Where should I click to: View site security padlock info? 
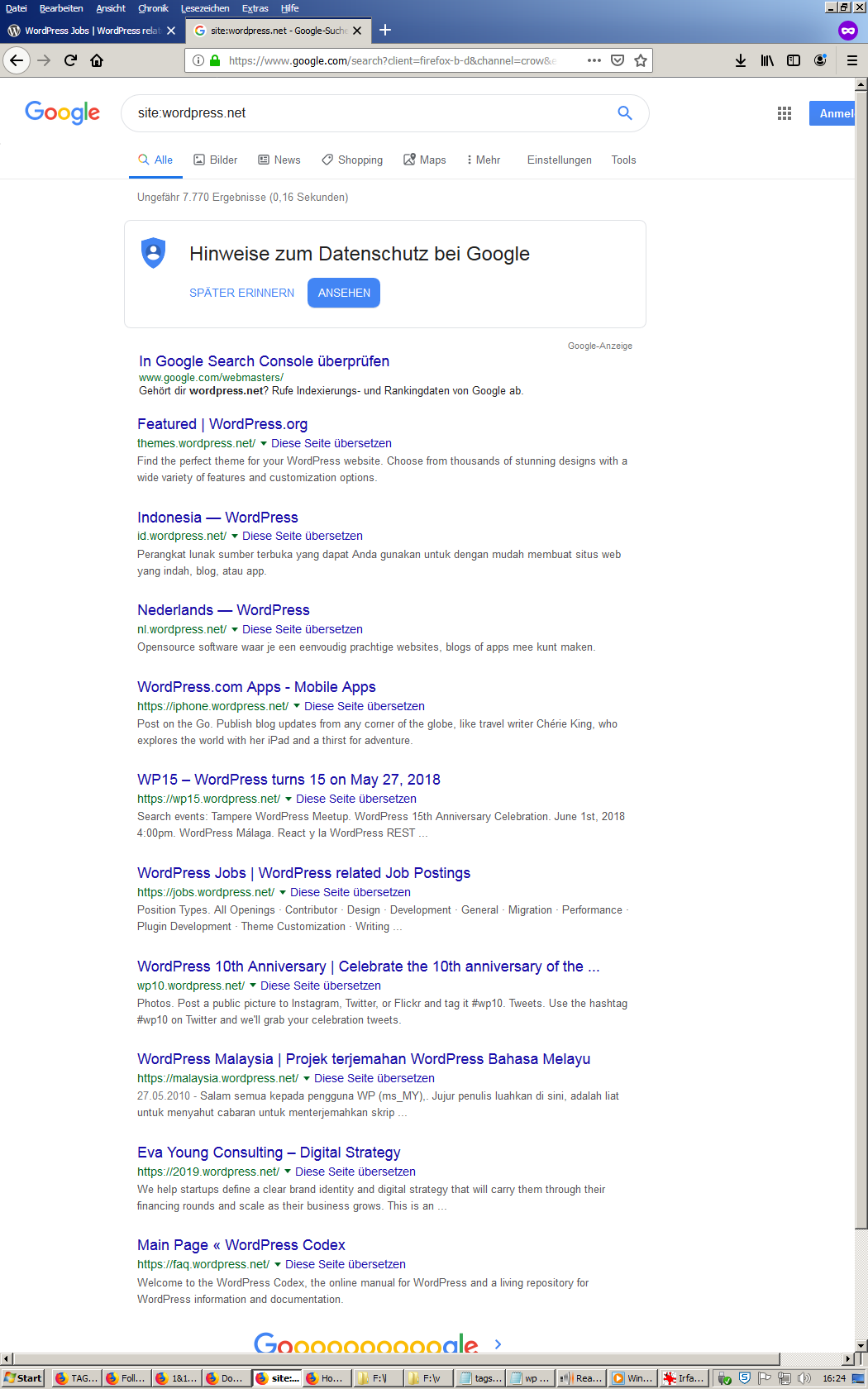point(215,60)
